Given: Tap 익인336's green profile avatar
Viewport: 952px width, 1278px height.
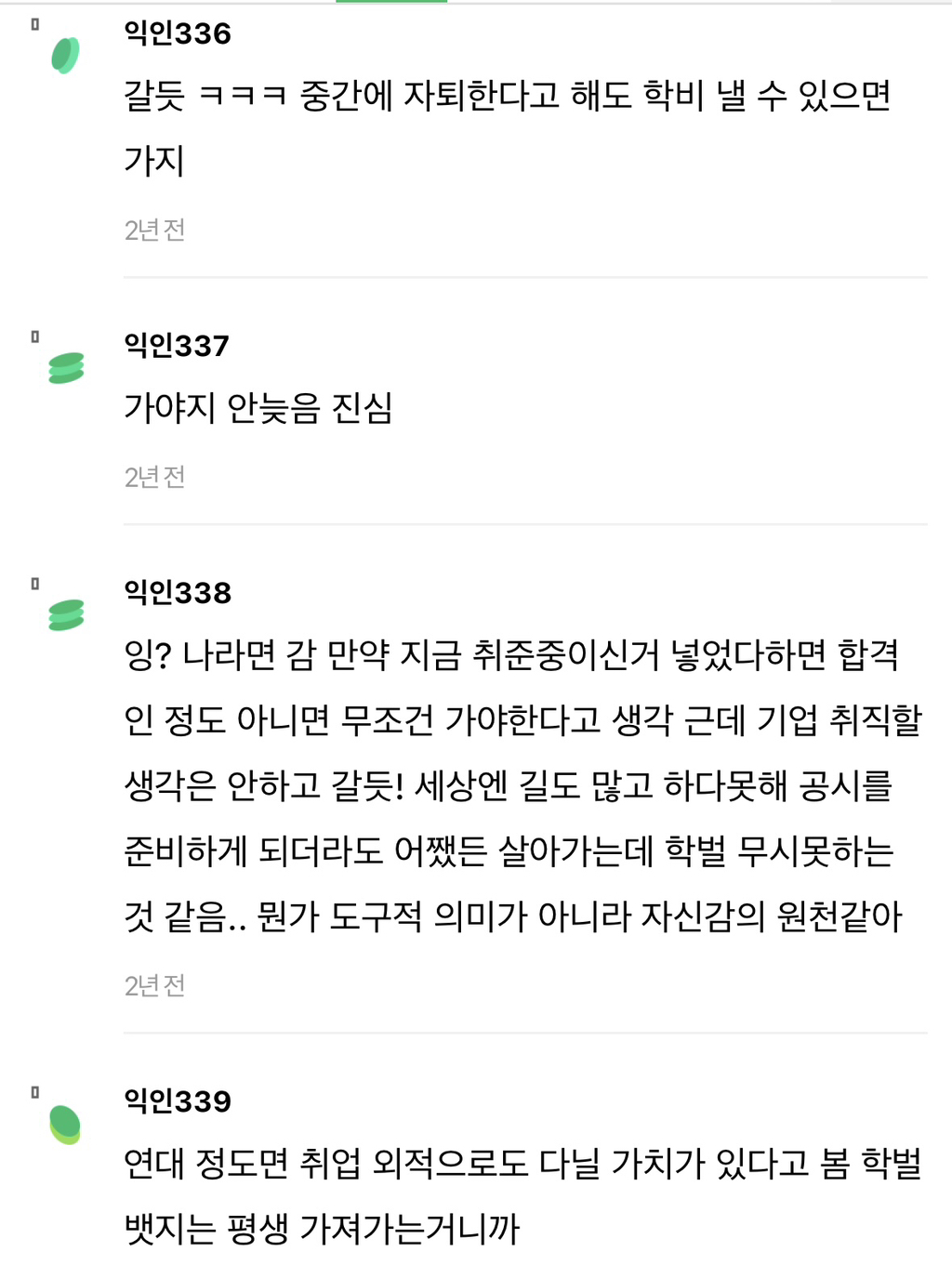Looking at the screenshot, I should [x=65, y=55].
